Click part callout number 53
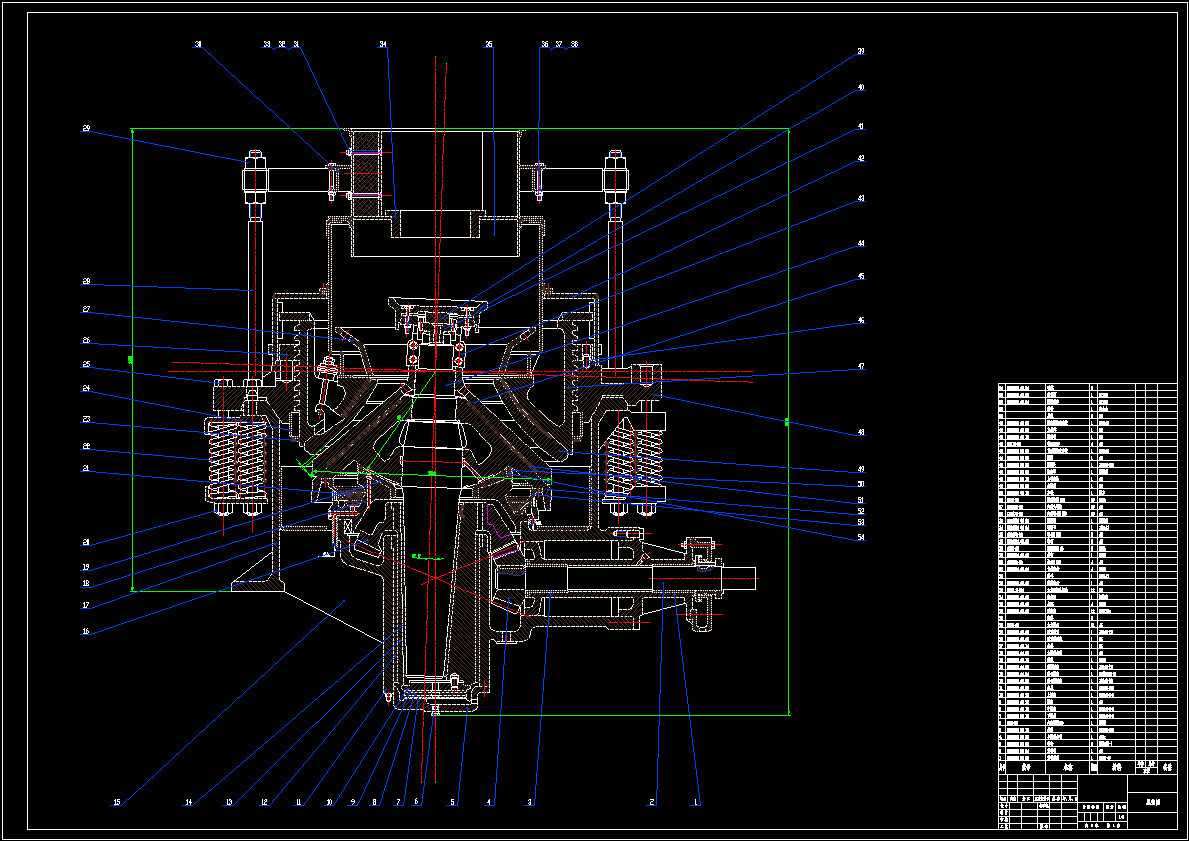Image resolution: width=1189 pixels, height=841 pixels. (x=861, y=522)
